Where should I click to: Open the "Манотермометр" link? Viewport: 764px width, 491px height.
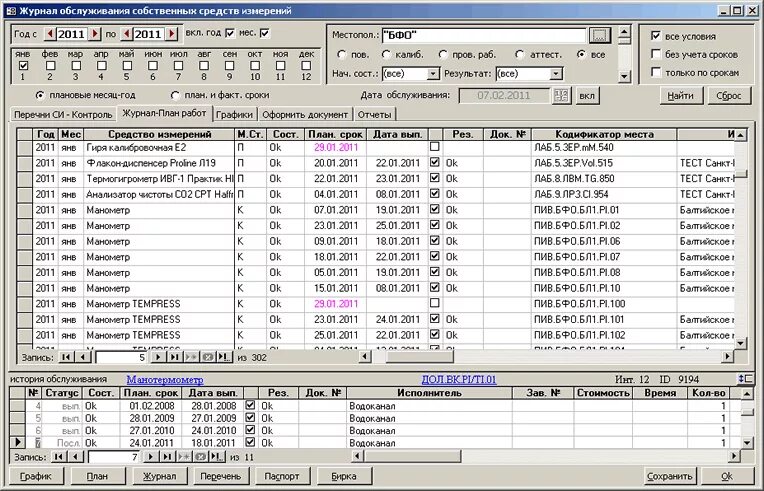click(x=165, y=379)
